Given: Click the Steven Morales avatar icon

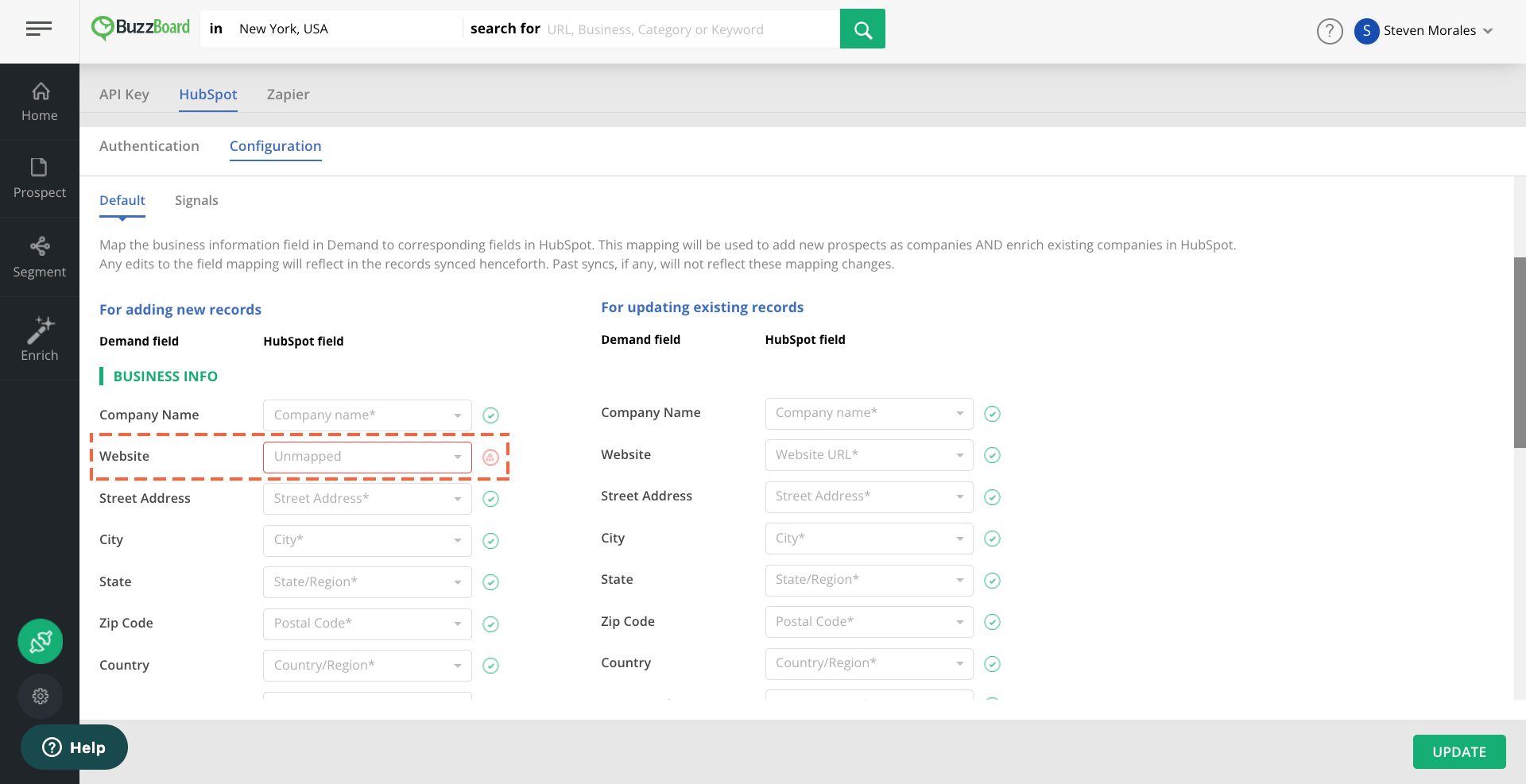Looking at the screenshot, I should point(1366,31).
